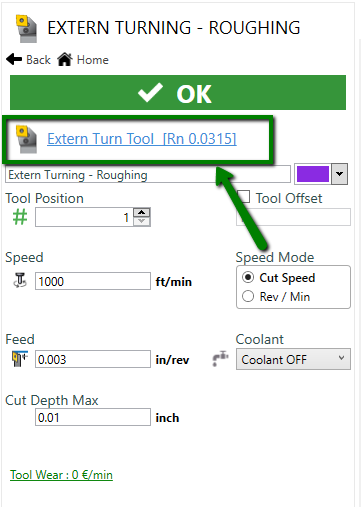
Task: Edit the Tool Position number field
Action: pyautogui.click(x=84, y=217)
